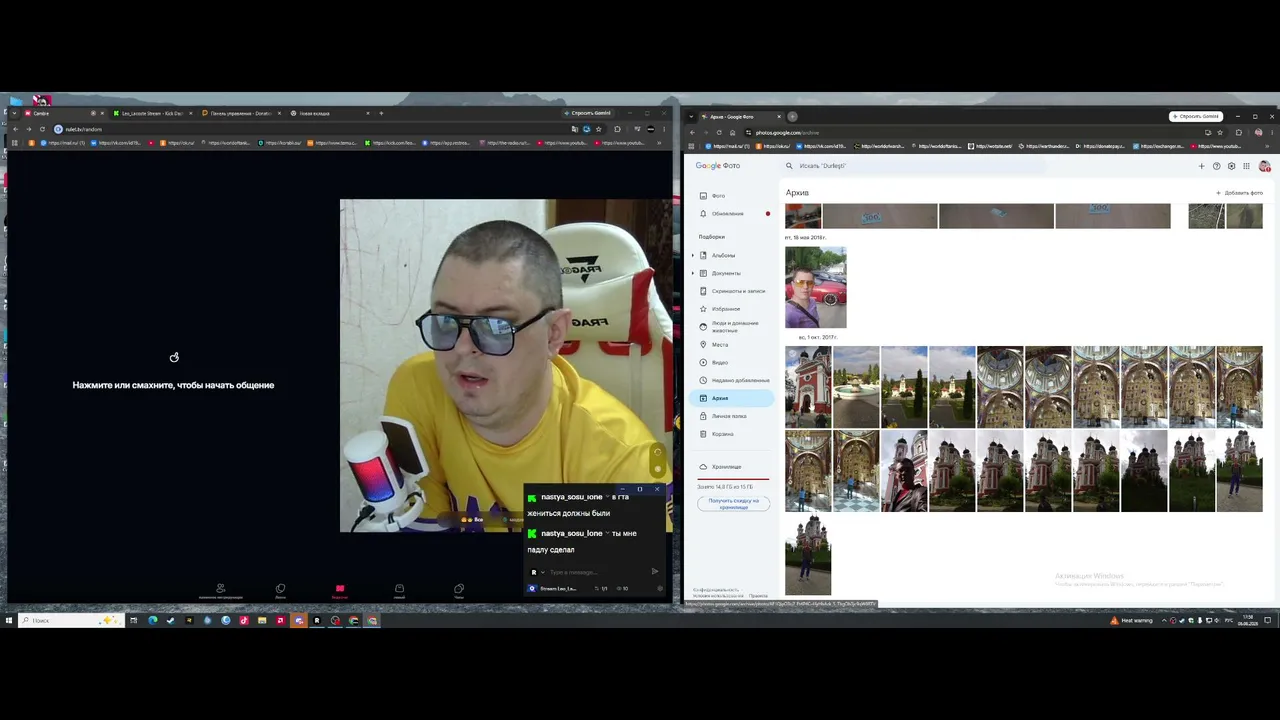Click the chat message input field
1280x720 pixels.
pos(597,572)
